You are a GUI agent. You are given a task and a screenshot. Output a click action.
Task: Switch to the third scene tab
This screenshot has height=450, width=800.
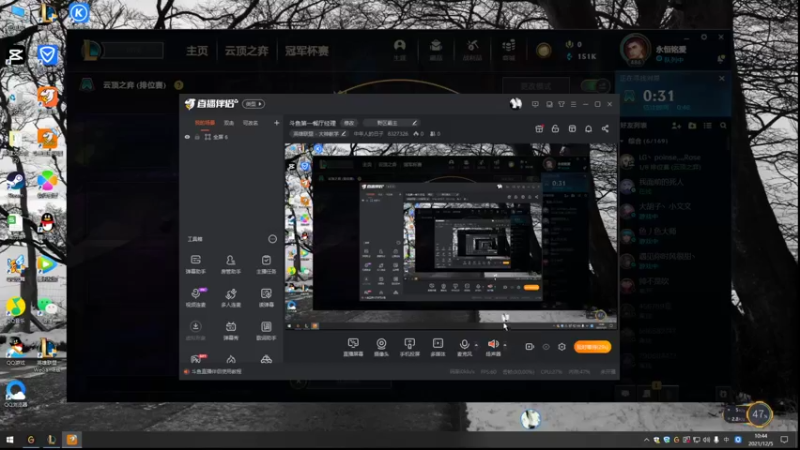pyautogui.click(x=251, y=123)
